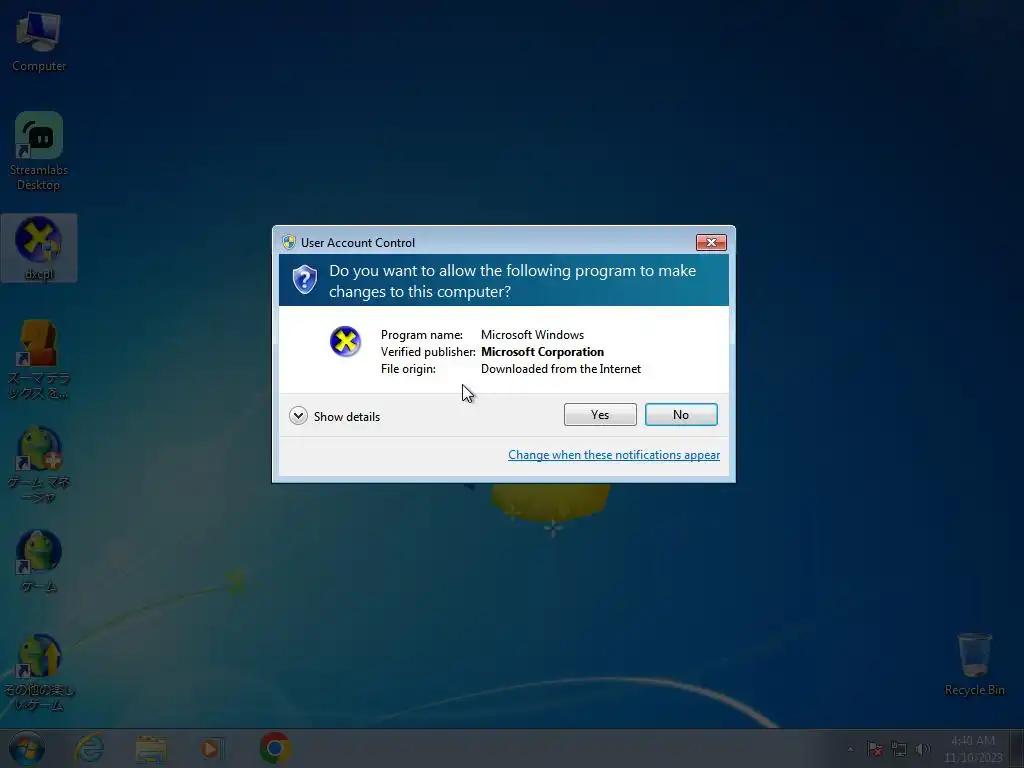Open the Windows Start menu
Screen dimensions: 1024x768
(x=27, y=748)
